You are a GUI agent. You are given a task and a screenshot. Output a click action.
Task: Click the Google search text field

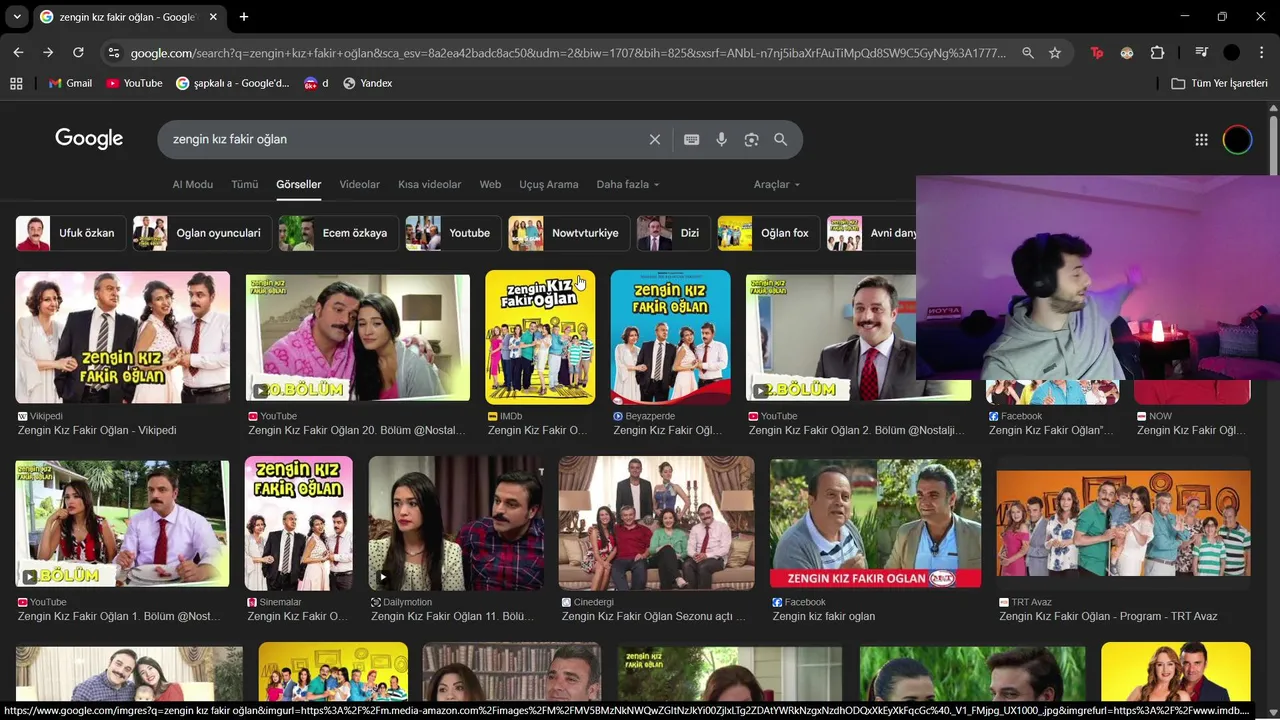(x=405, y=140)
